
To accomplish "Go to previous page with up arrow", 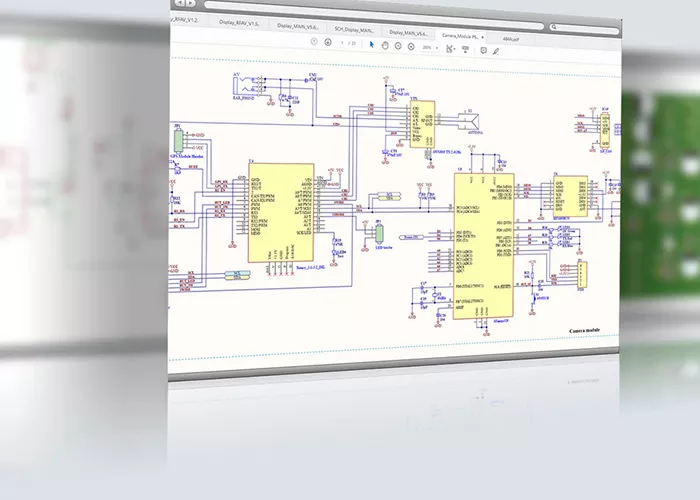I will [314, 42].
